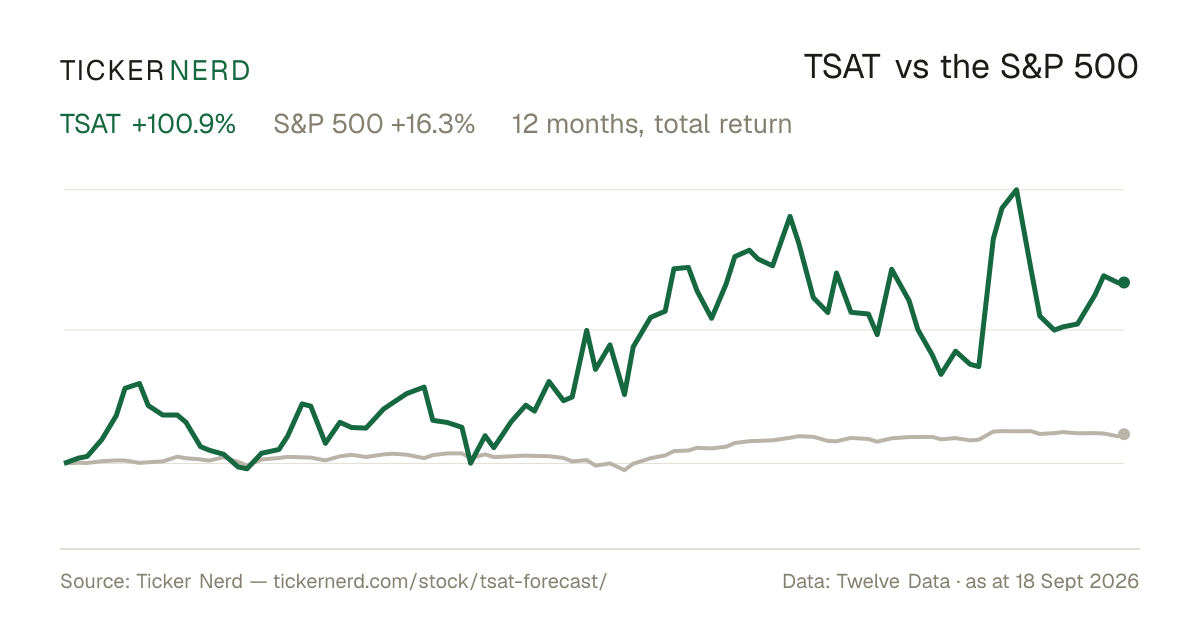The image size is (1200, 630).
Task: Select the S&P 500 +16.3% legend label
Action: click(x=374, y=124)
